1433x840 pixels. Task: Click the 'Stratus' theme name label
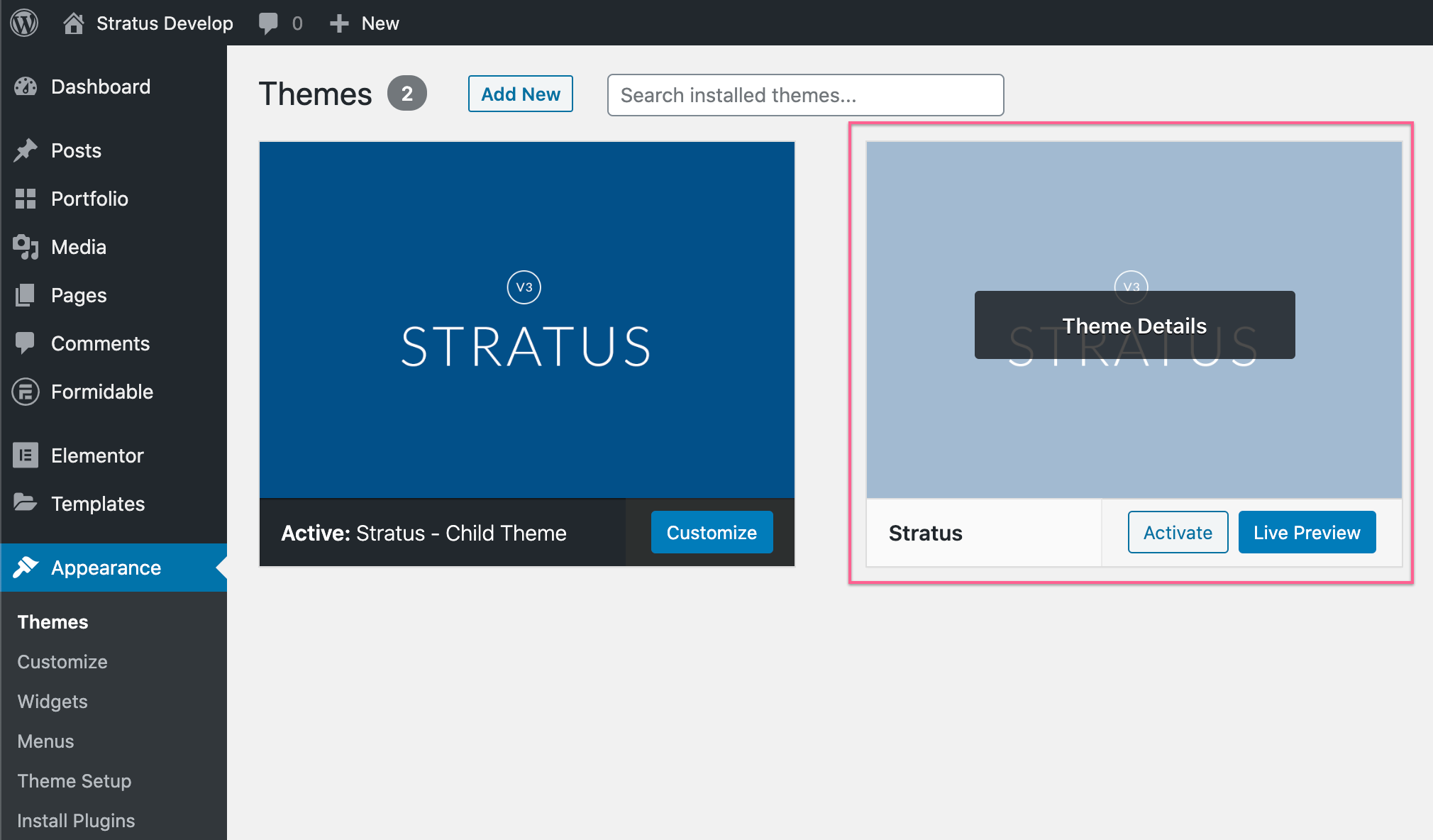[926, 533]
